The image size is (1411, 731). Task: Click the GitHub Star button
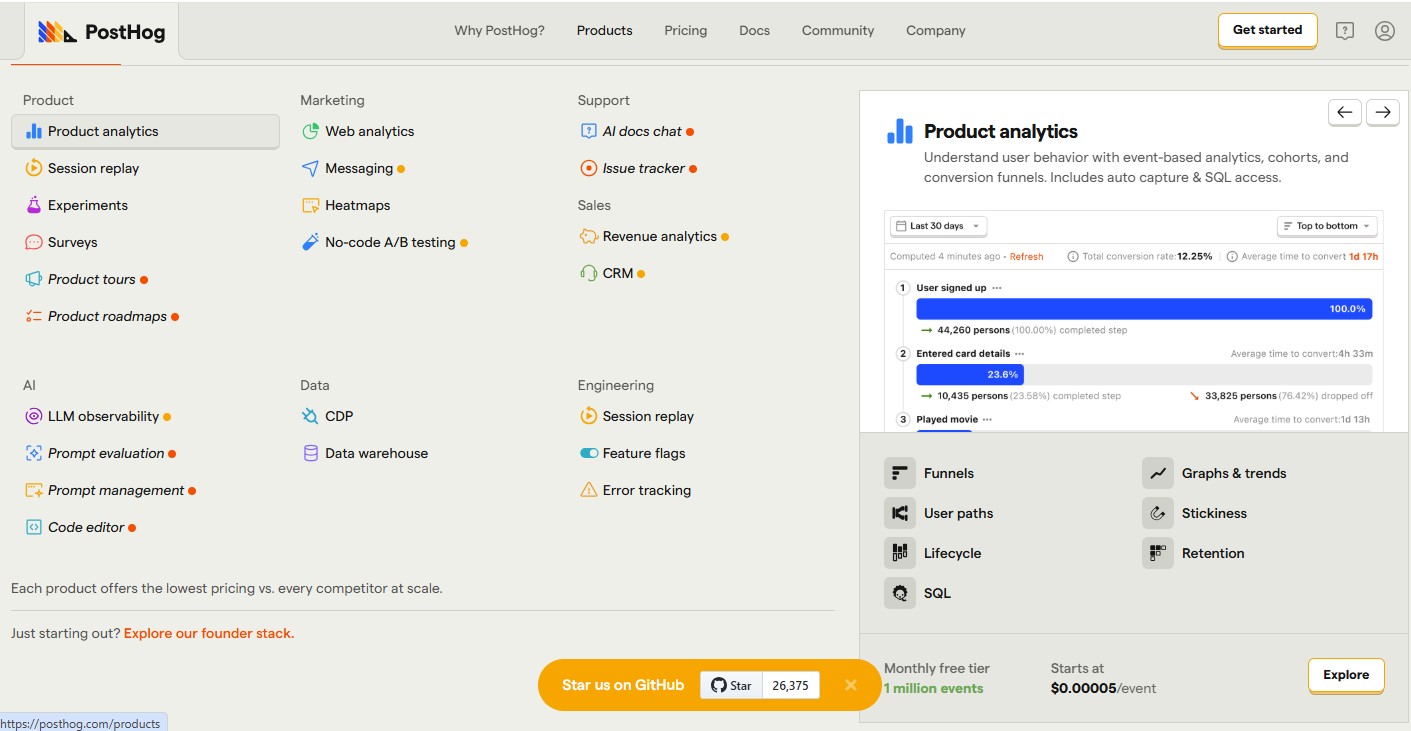731,685
